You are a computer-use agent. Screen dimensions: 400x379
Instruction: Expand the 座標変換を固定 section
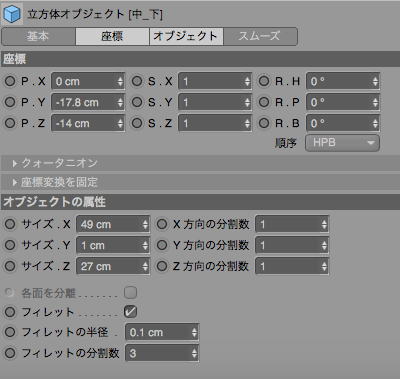(200, 182)
